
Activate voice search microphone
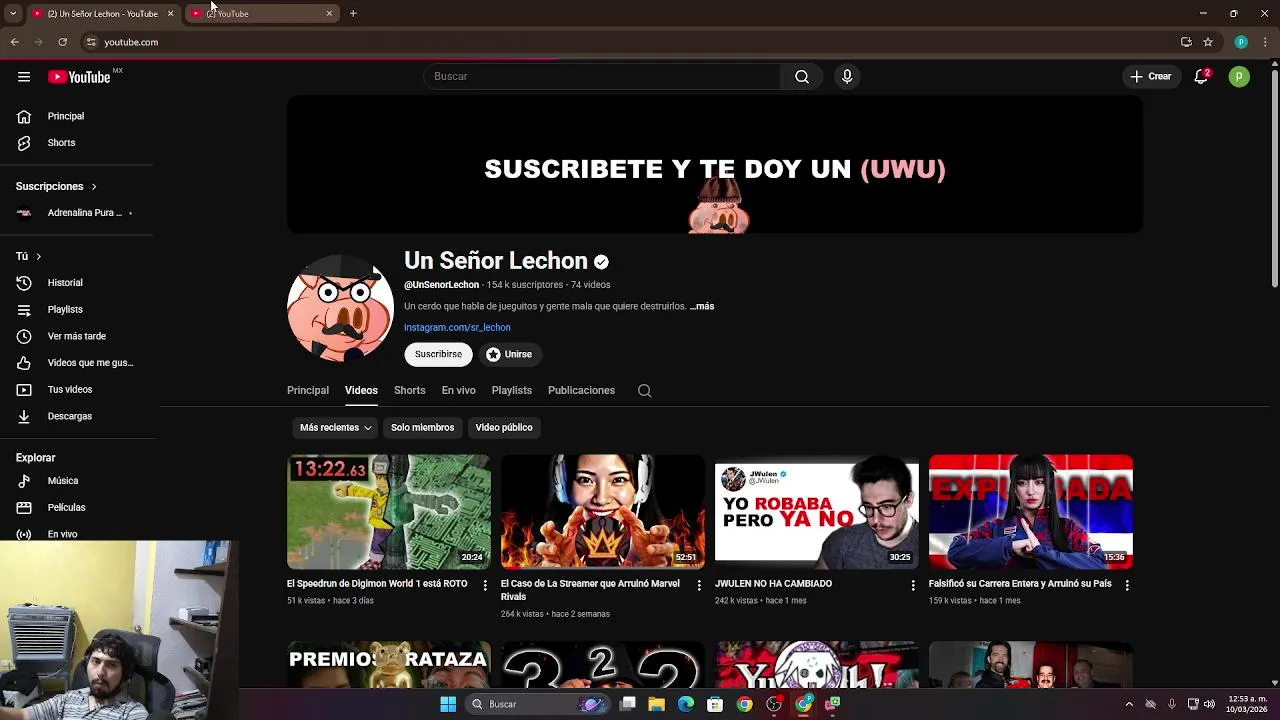(847, 77)
